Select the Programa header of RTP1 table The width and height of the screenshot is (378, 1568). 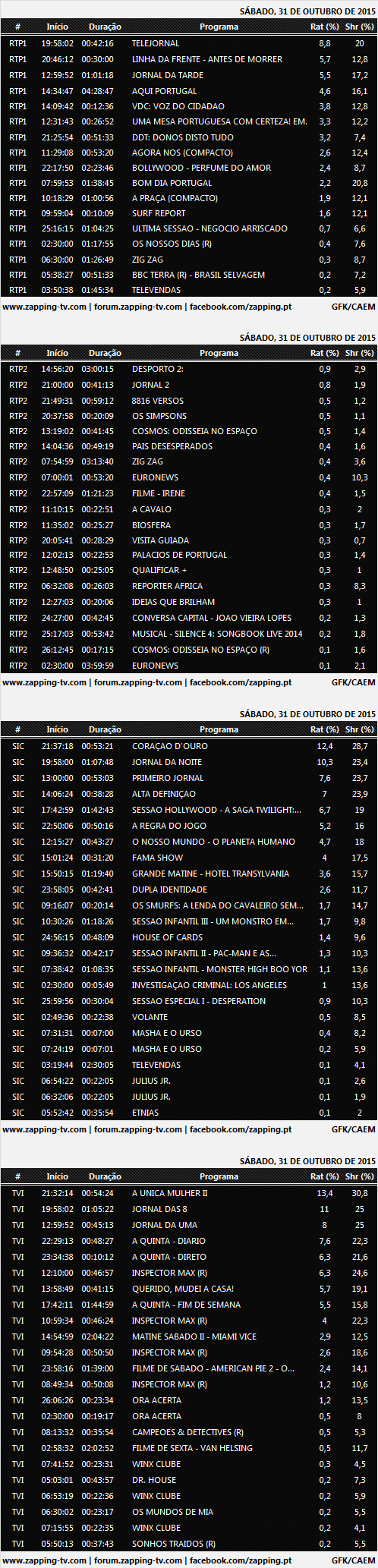(219, 27)
